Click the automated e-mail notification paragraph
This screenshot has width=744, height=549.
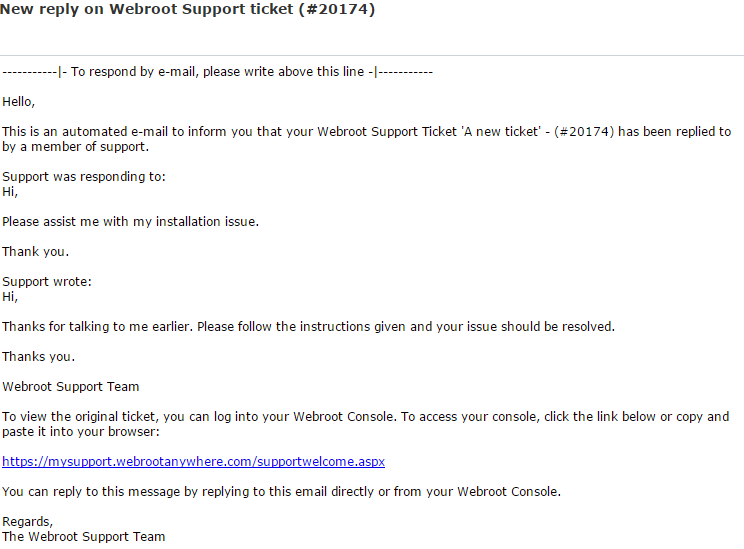366,139
